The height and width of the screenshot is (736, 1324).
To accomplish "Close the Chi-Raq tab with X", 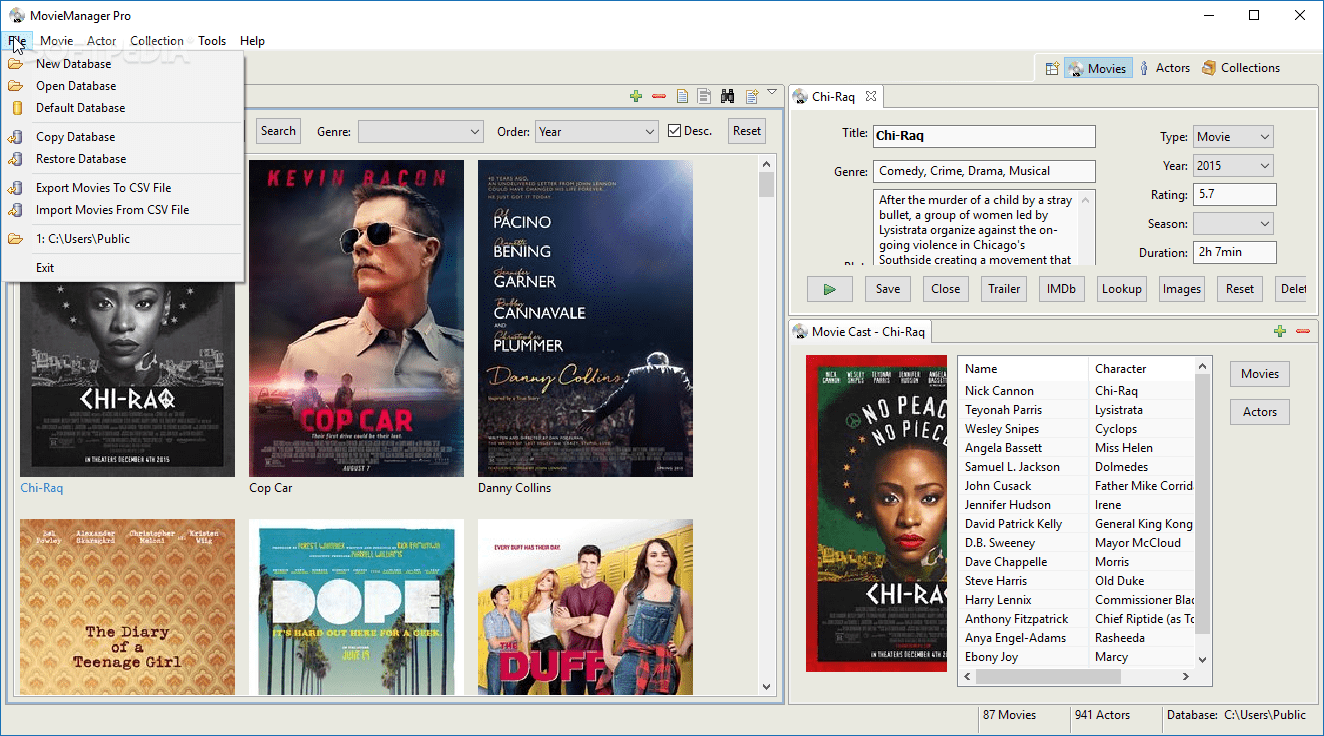I will click(870, 96).
